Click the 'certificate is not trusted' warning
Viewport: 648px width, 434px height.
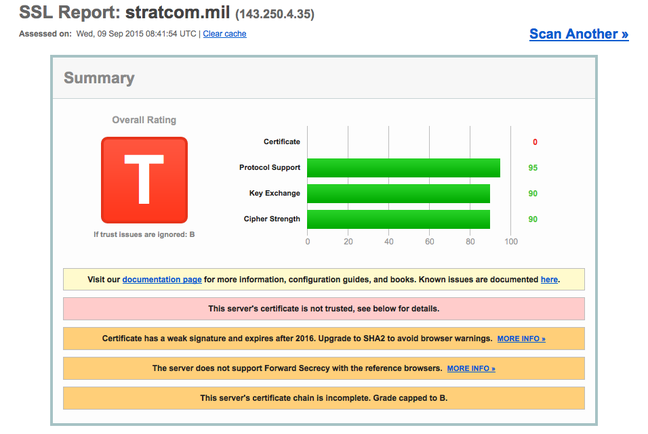324,309
